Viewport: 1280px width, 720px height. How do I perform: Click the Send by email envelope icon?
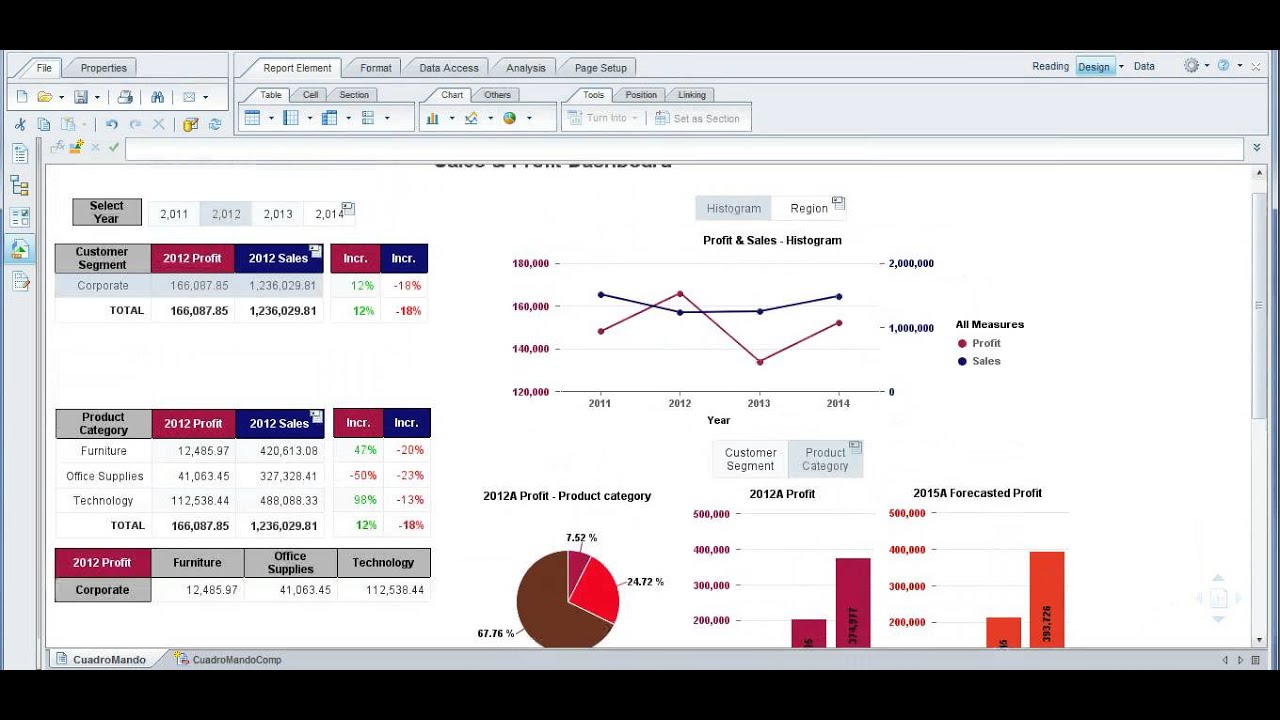(x=189, y=97)
